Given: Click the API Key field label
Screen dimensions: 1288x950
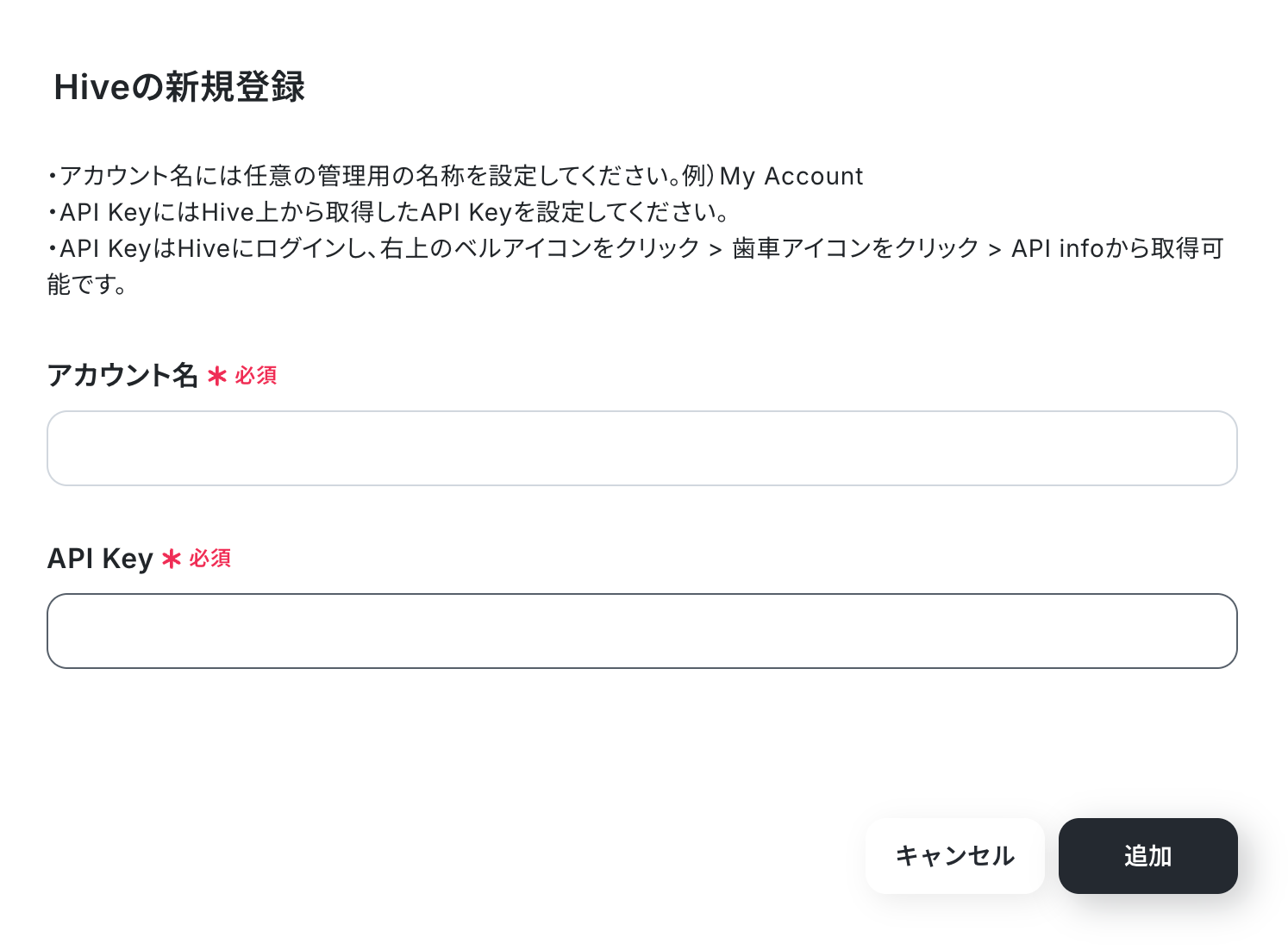Looking at the screenshot, I should click(x=100, y=559).
